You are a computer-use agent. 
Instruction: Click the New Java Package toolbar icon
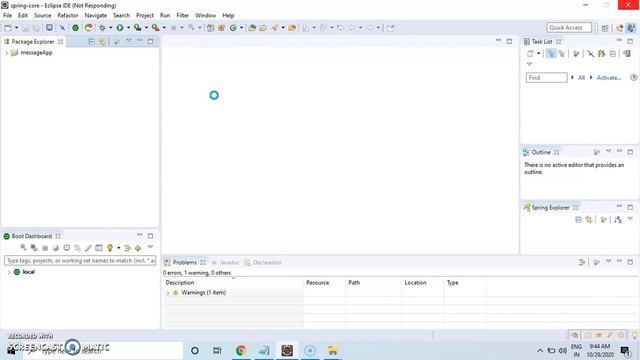(x=222, y=28)
